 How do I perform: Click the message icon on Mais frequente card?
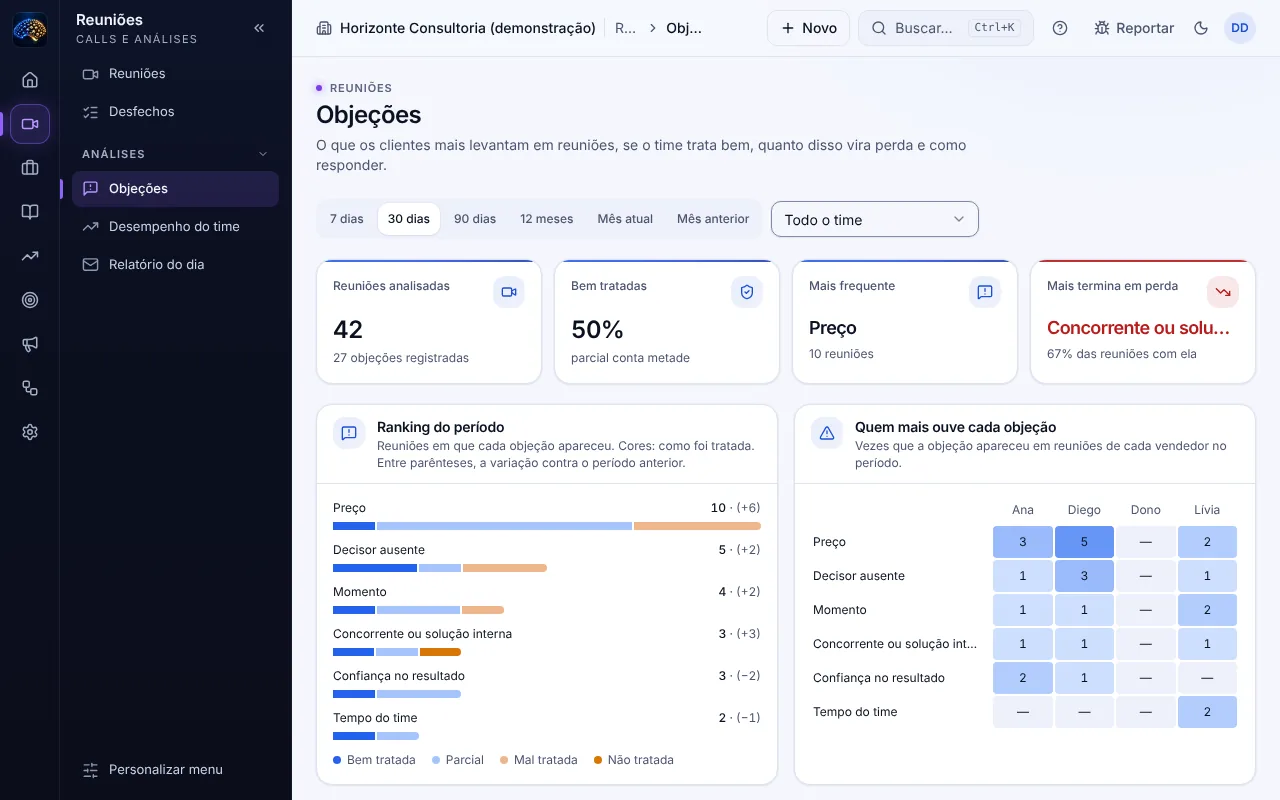point(985,292)
